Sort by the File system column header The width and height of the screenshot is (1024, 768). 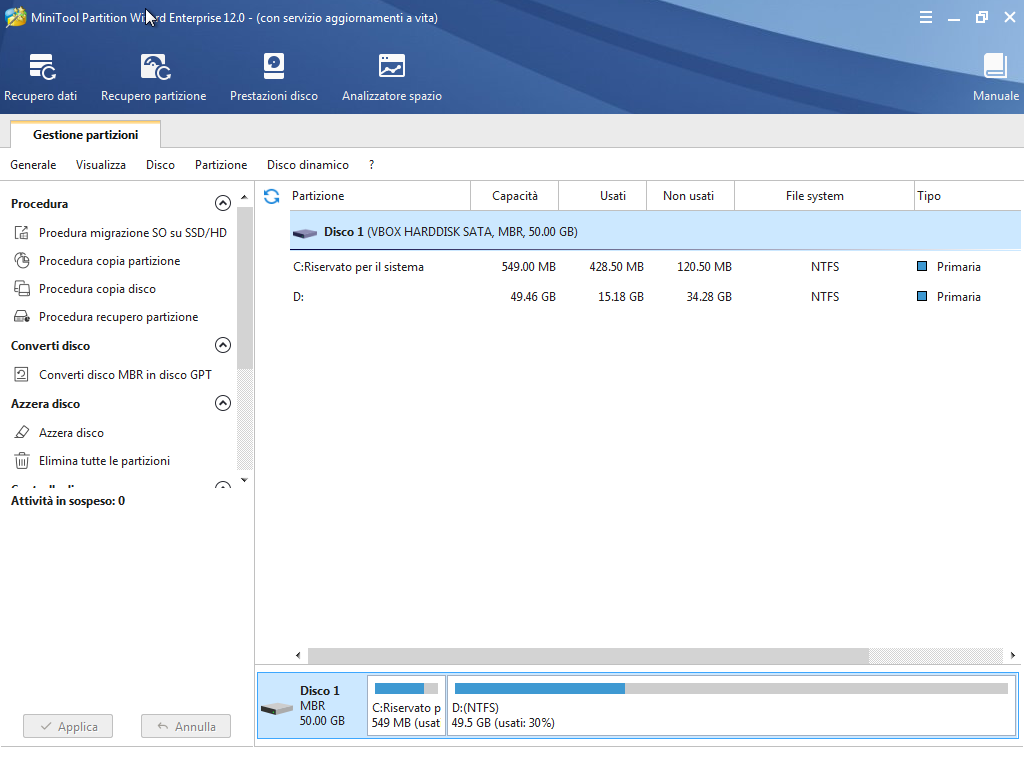click(824, 196)
